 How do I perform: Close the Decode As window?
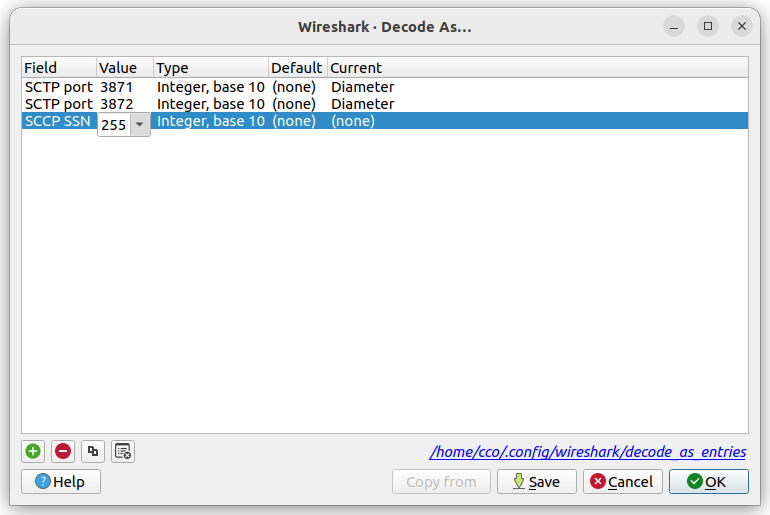pyautogui.click(x=741, y=26)
